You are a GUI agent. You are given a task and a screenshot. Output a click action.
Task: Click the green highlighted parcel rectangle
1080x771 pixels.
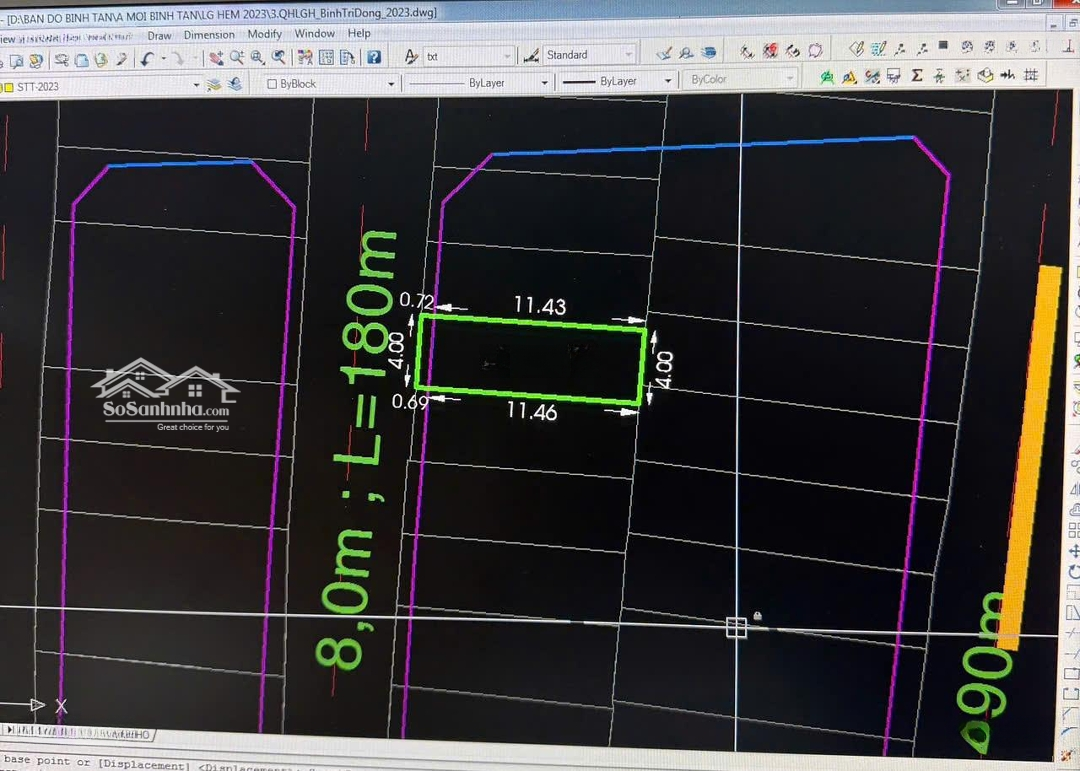click(530, 360)
